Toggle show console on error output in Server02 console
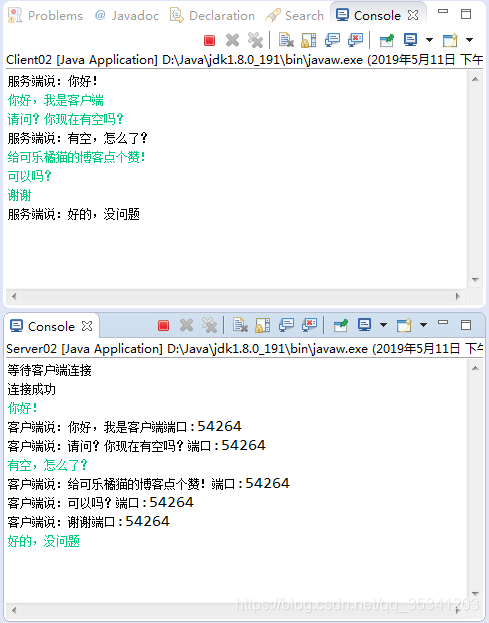Viewport: 489px width, 623px height. (x=309, y=325)
